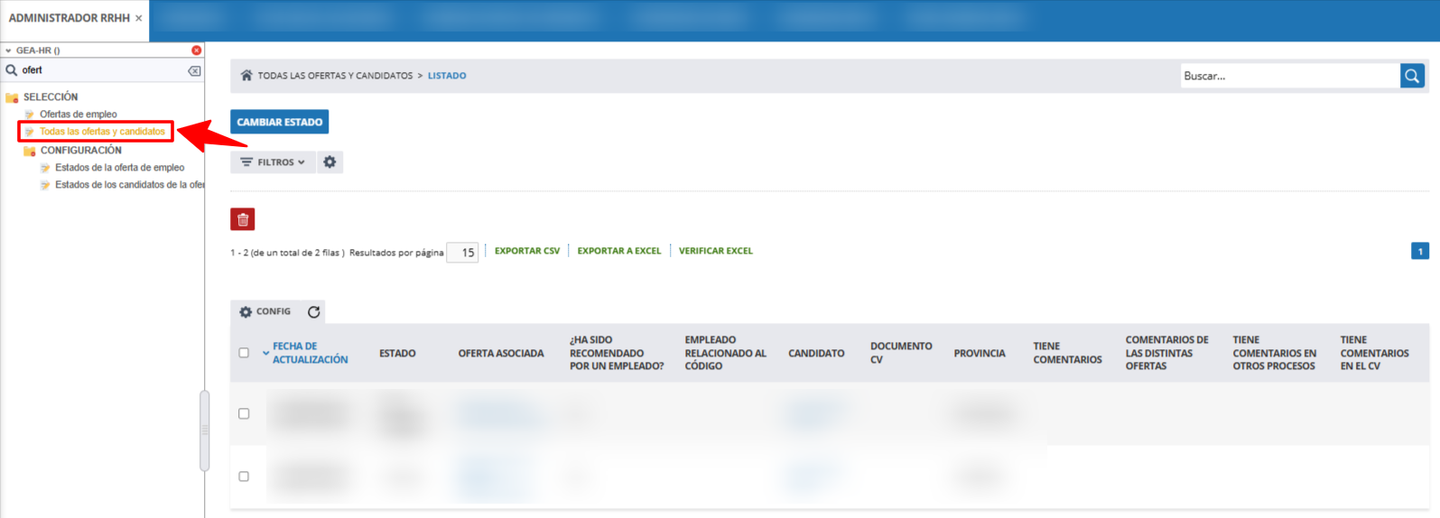The height and width of the screenshot is (518, 1440).
Task: Focus the Buscar search field
Action: 1290,76
